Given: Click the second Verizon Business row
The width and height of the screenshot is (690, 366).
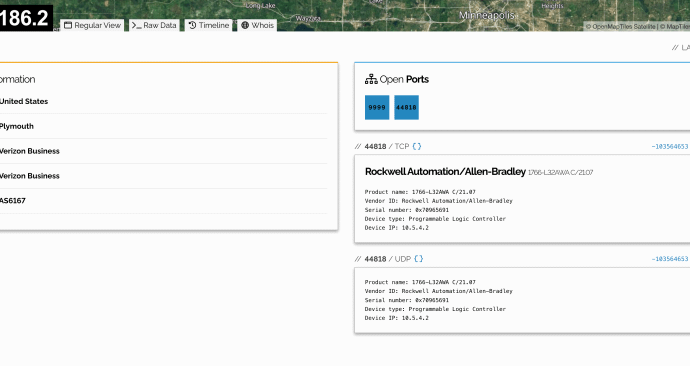Looking at the screenshot, I should click(29, 176).
